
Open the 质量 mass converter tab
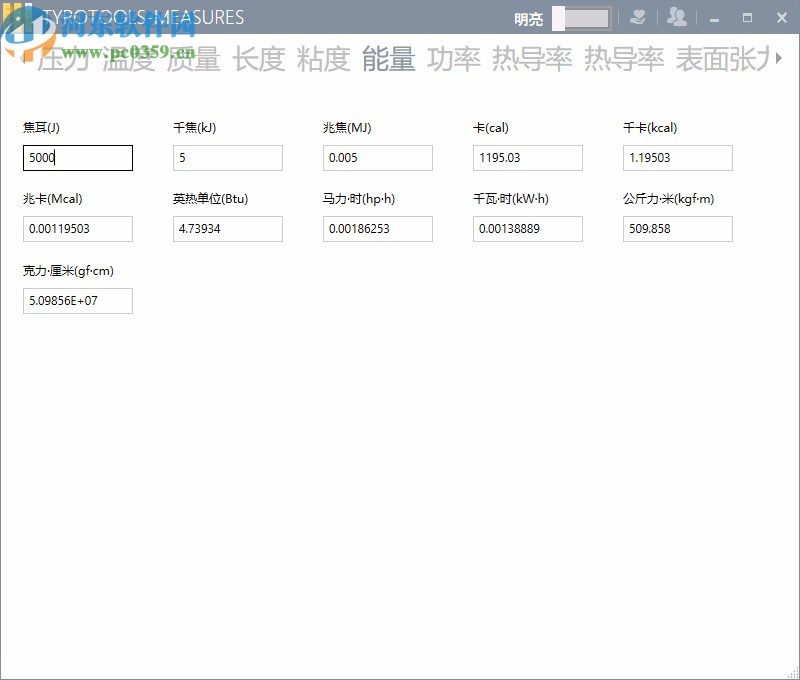[x=191, y=60]
